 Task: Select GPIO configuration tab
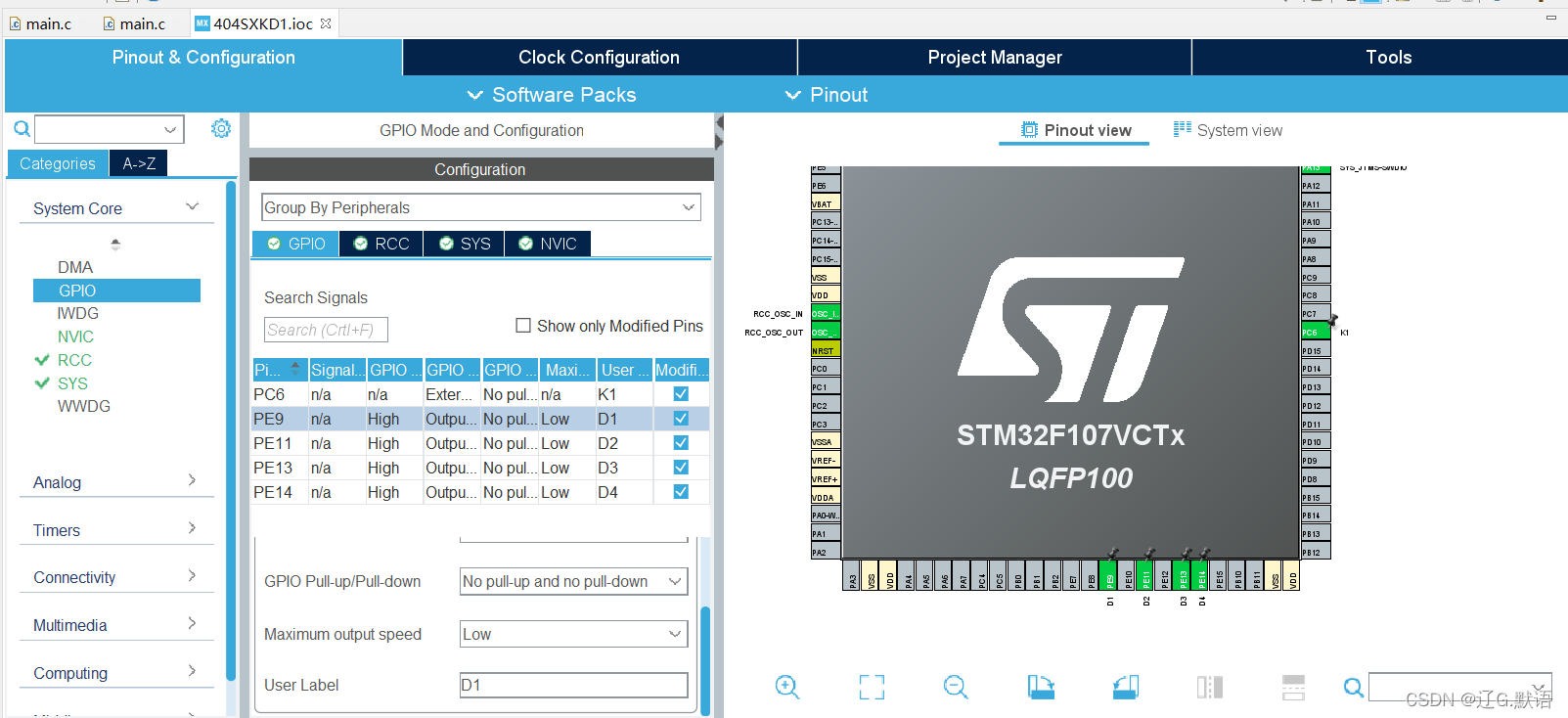point(296,244)
